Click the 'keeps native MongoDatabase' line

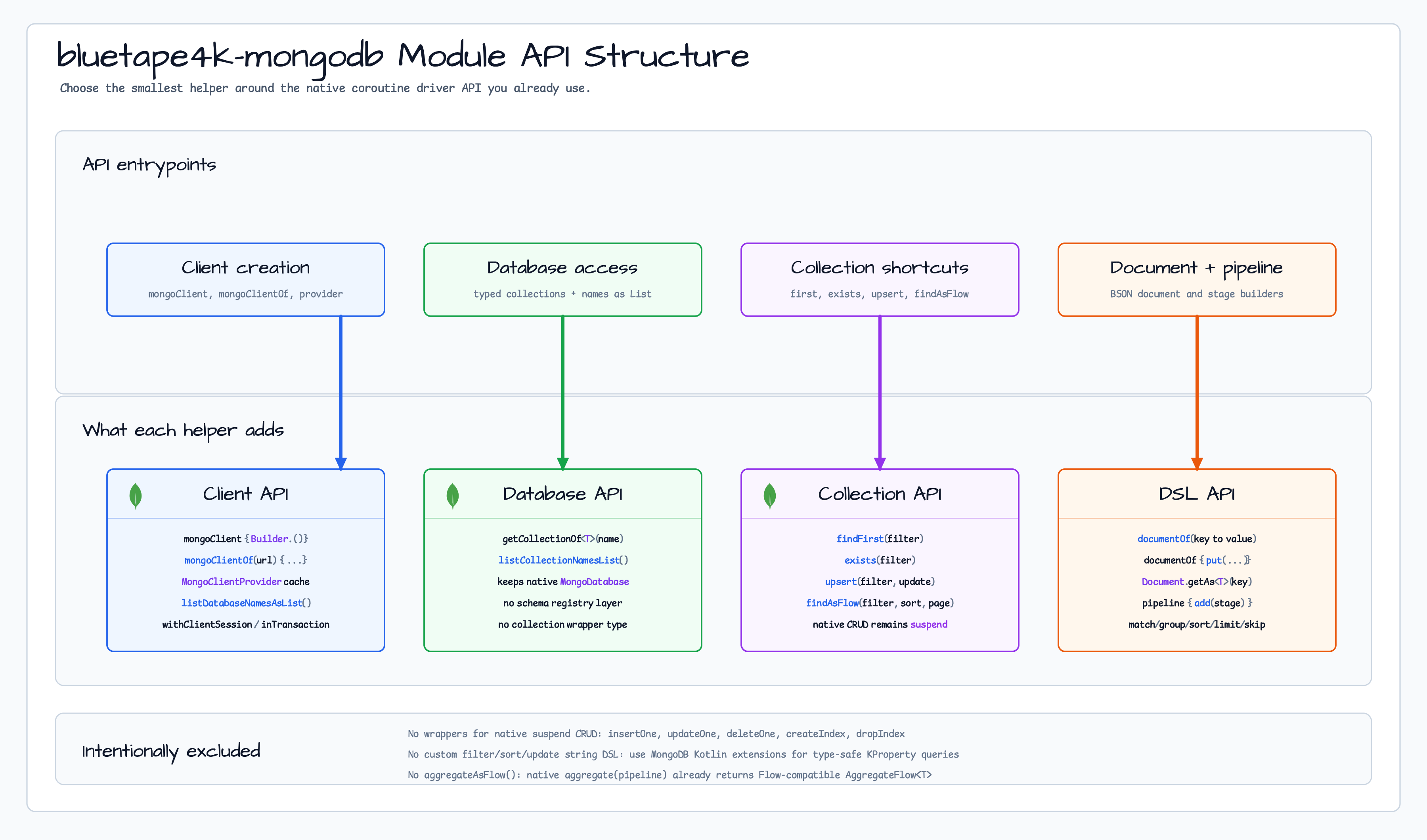click(563, 582)
